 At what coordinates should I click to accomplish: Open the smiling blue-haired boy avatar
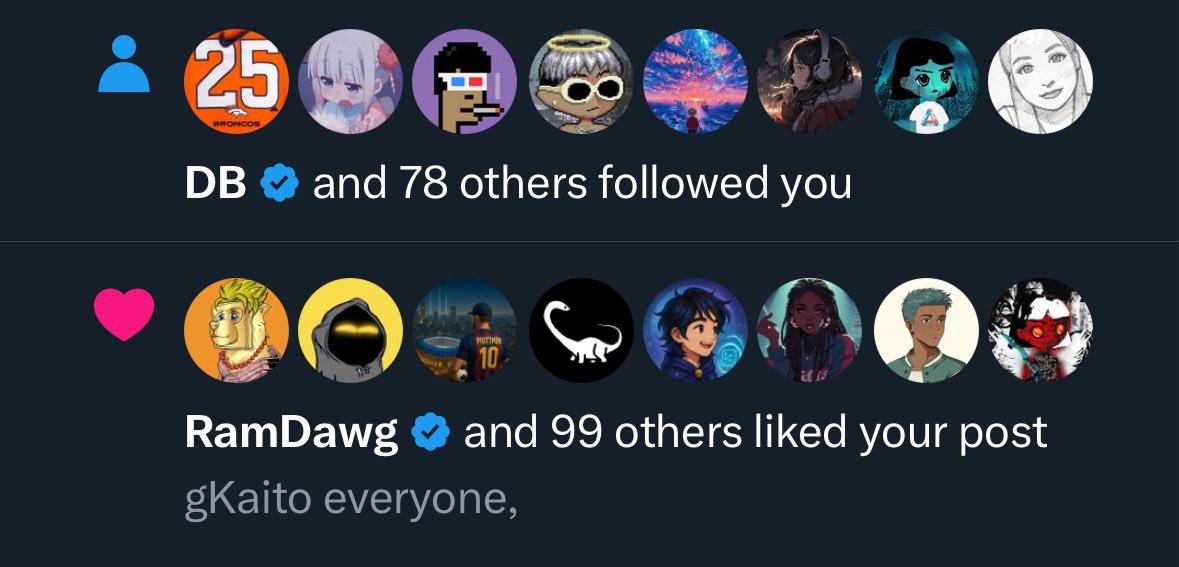pyautogui.click(x=696, y=330)
